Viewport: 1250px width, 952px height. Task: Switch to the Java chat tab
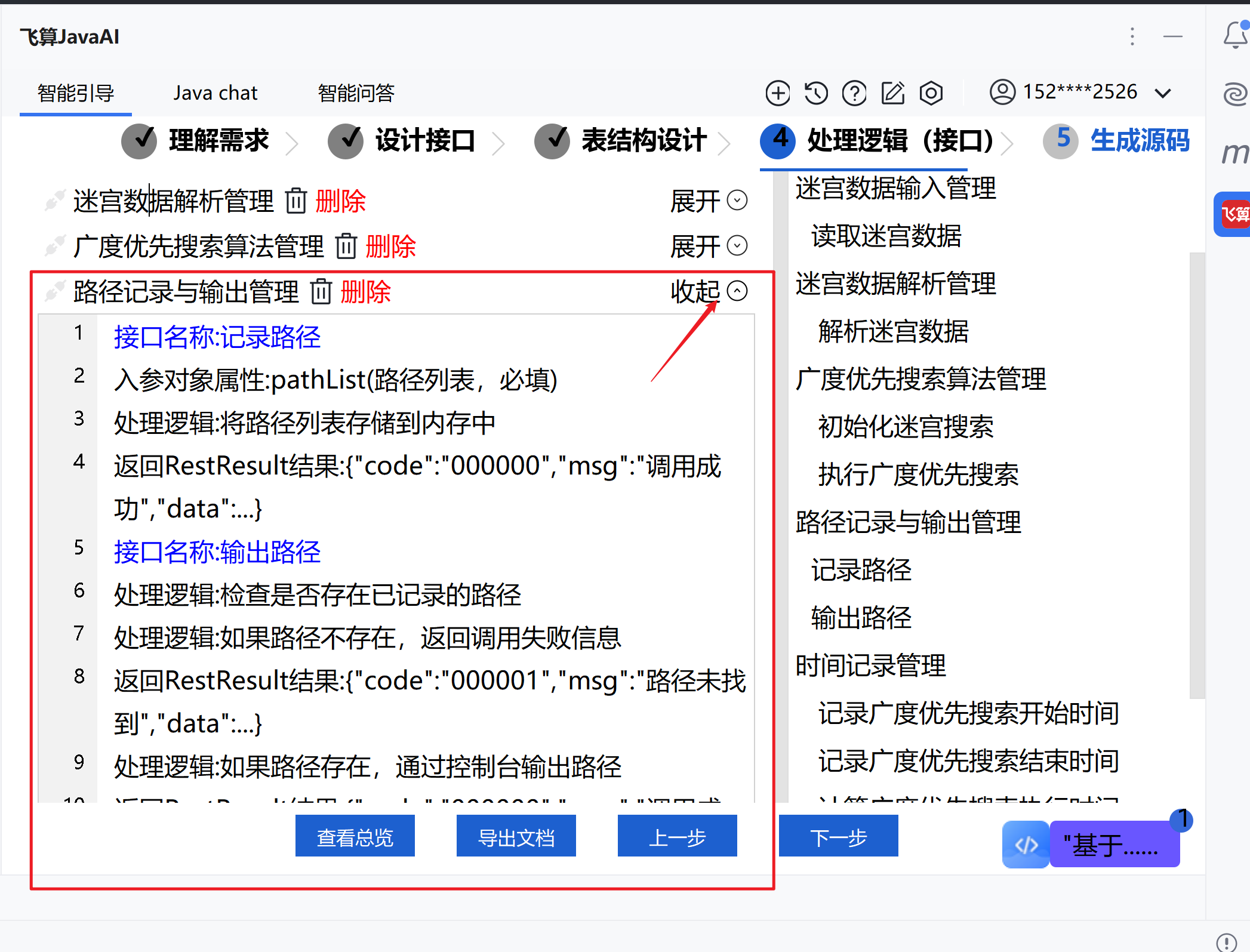tap(215, 93)
